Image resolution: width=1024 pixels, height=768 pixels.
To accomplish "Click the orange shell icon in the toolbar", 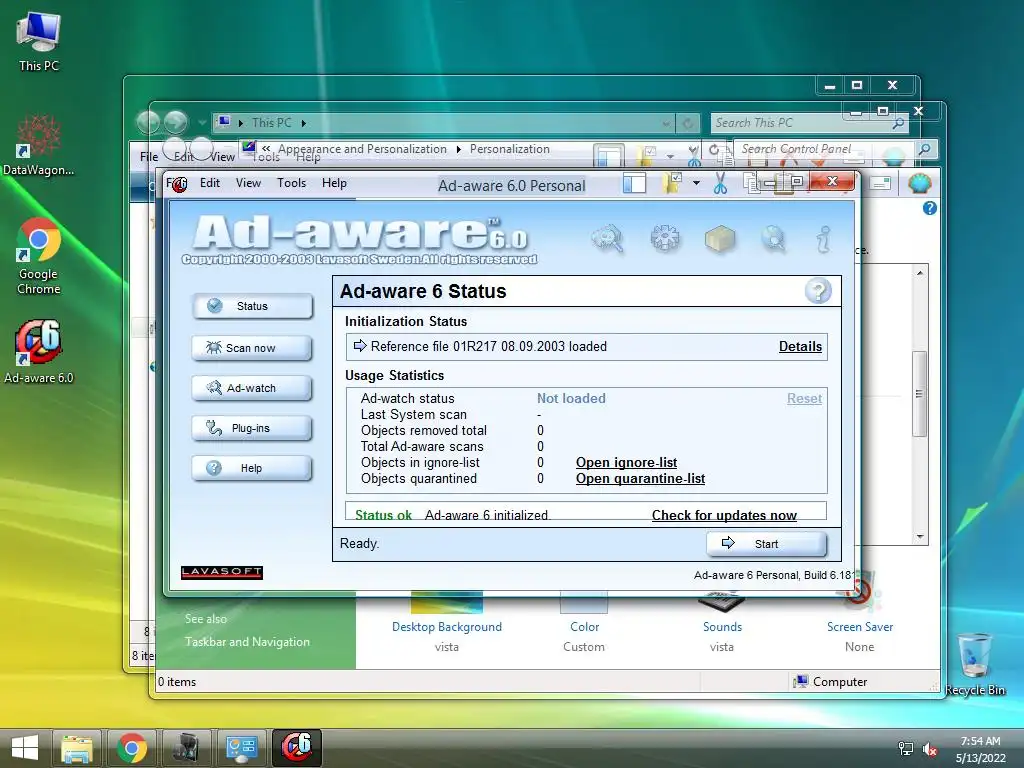I will pyautogui.click(x=920, y=184).
